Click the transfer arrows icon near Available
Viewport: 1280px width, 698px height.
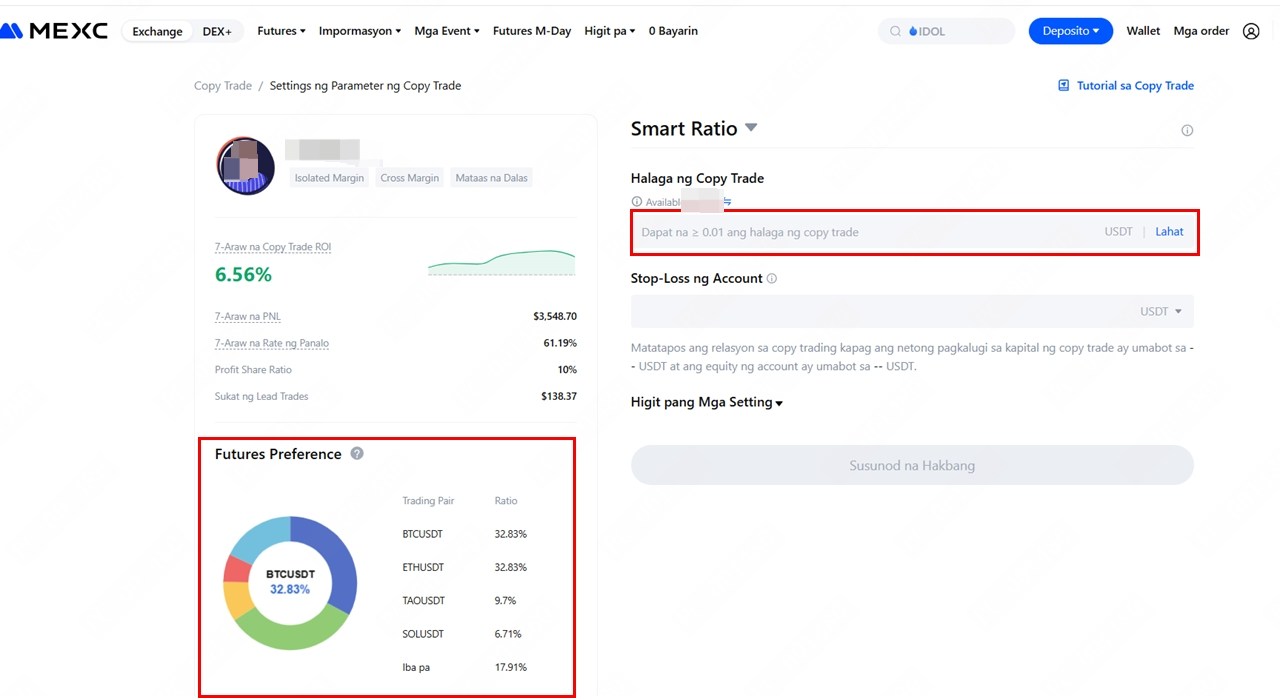click(728, 202)
